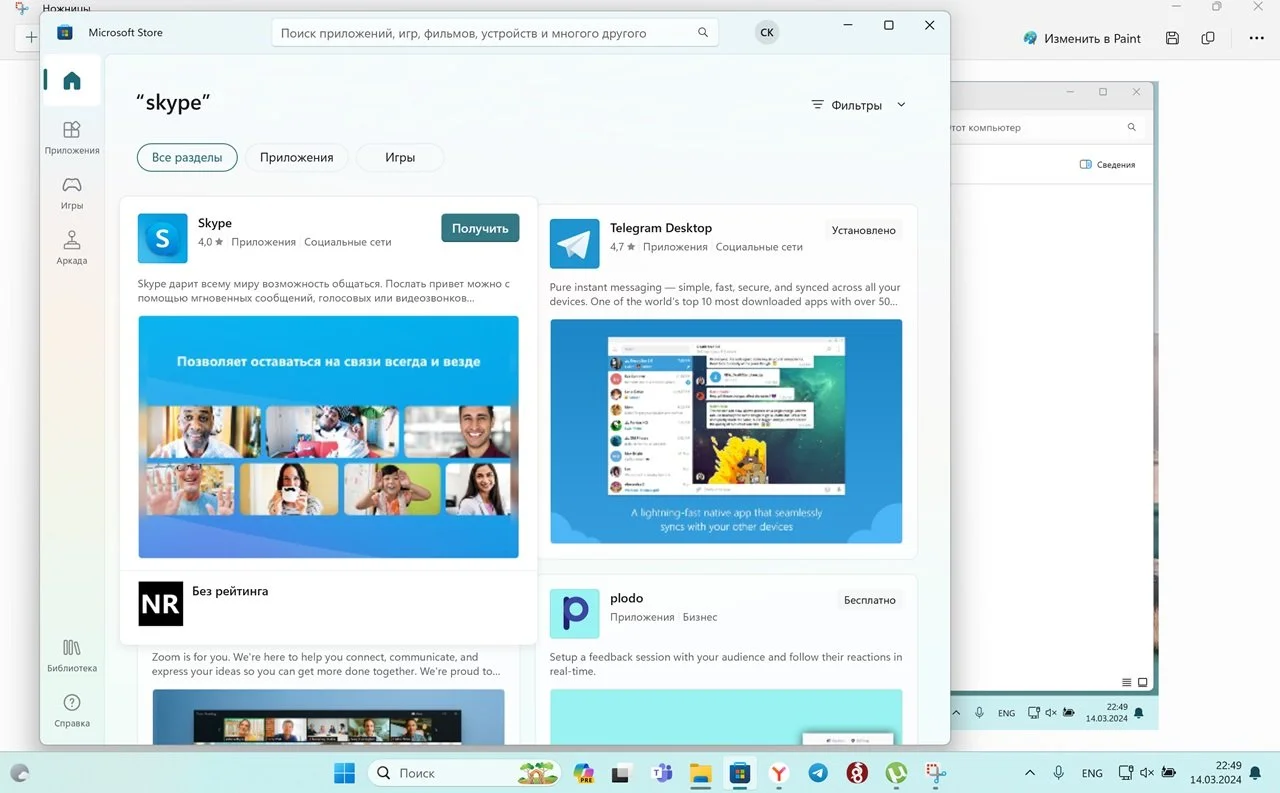
Task: Click the Store search input field
Action: 495,33
